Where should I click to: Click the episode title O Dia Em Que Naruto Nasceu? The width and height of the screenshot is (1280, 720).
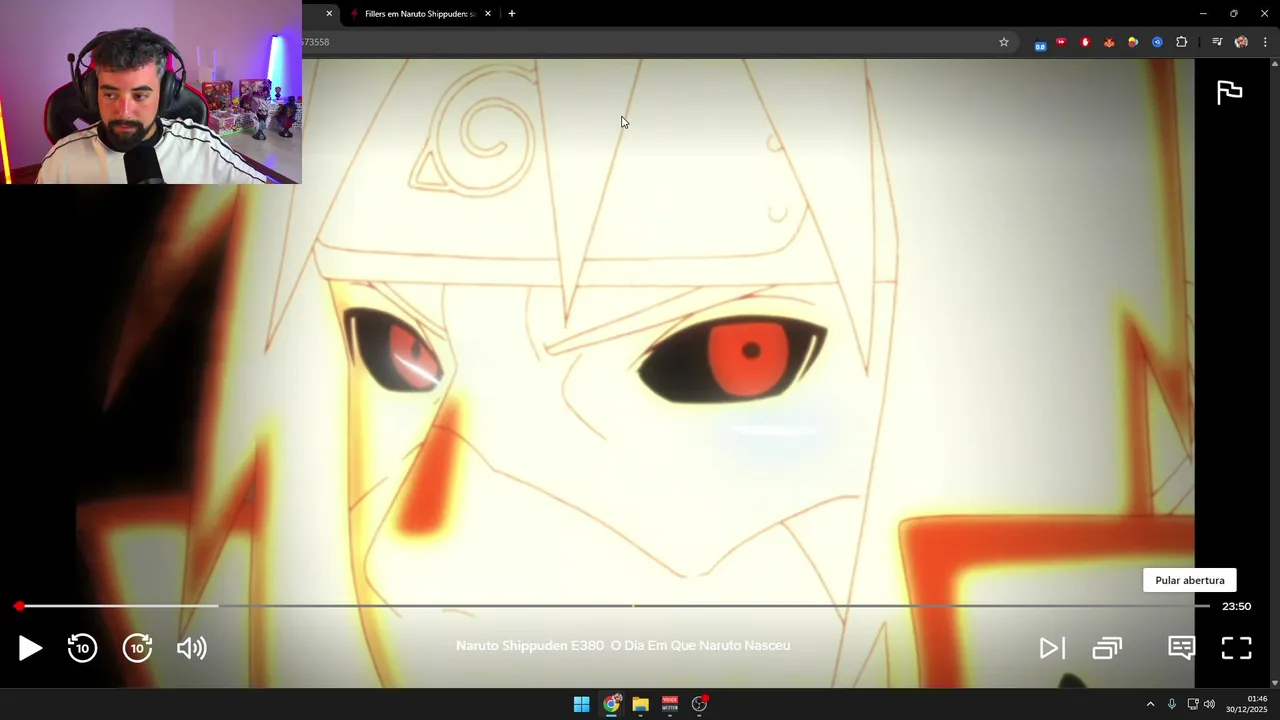[x=700, y=646]
